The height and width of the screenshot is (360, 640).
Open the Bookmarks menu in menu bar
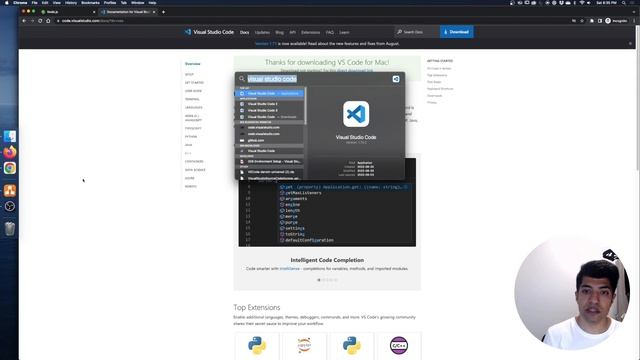pos(90,2)
